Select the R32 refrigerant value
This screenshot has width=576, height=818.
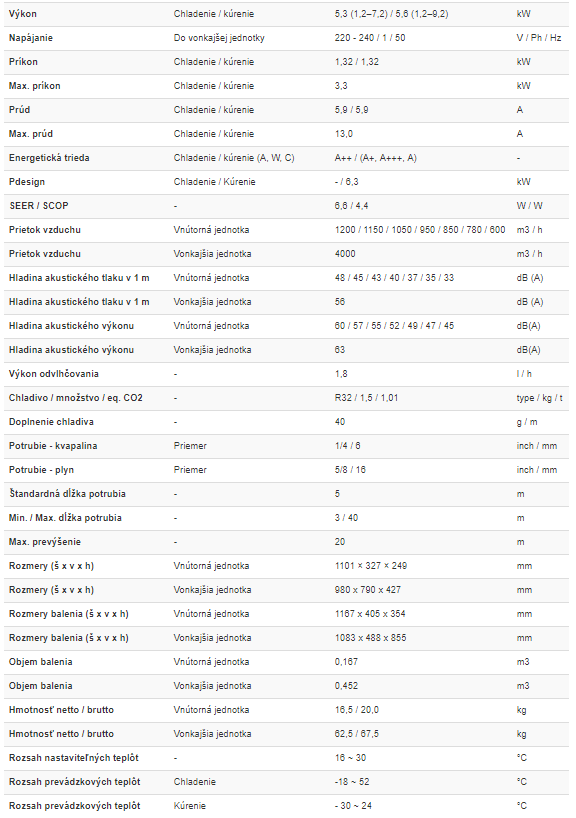[343, 398]
